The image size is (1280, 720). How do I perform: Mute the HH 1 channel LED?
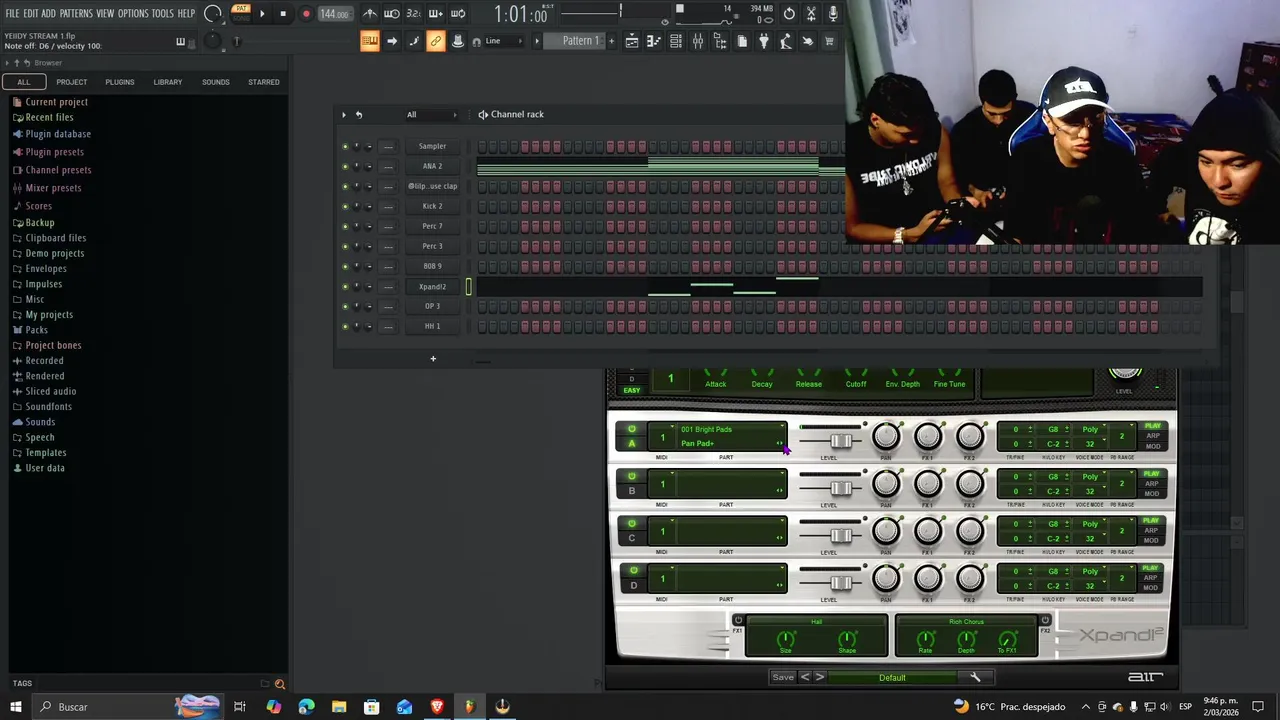pyautogui.click(x=346, y=326)
